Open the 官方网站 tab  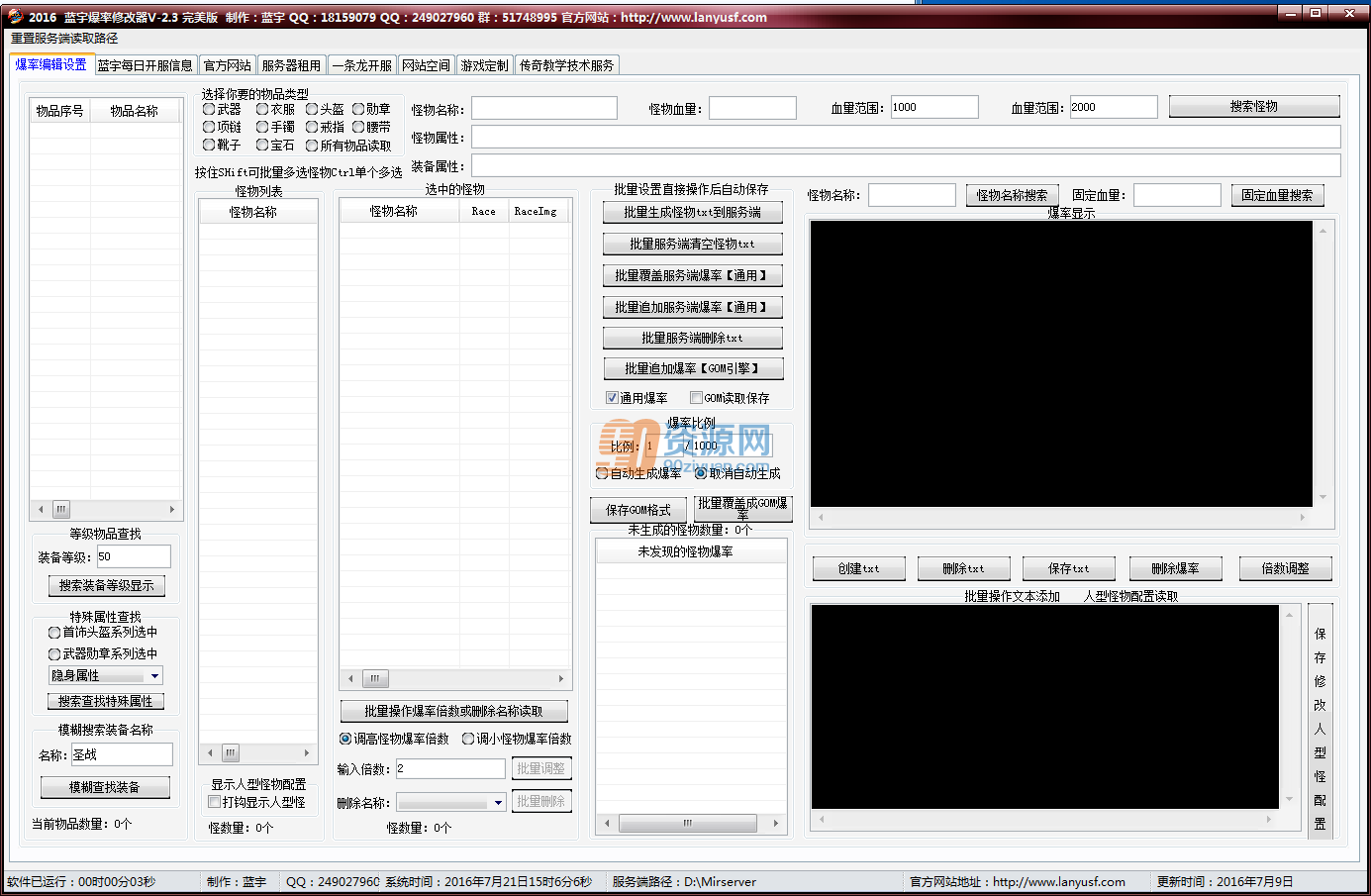[228, 65]
